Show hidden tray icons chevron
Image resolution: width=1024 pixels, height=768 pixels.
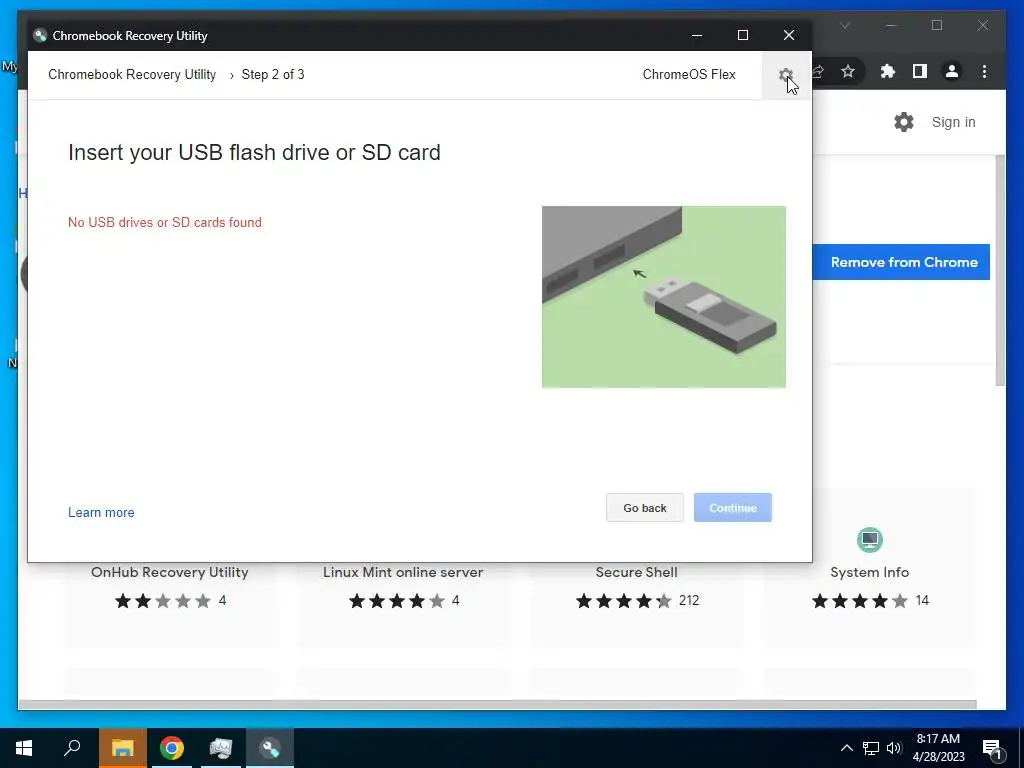click(x=846, y=748)
